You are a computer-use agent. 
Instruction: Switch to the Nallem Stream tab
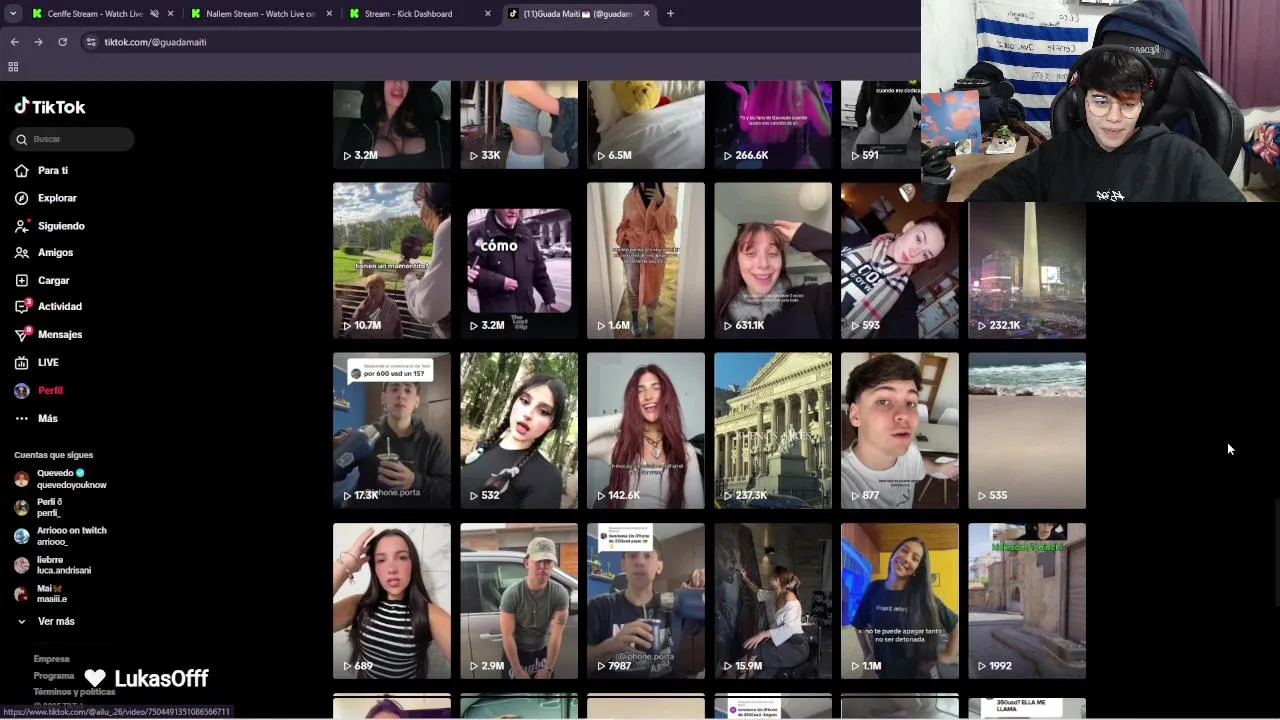(x=262, y=14)
